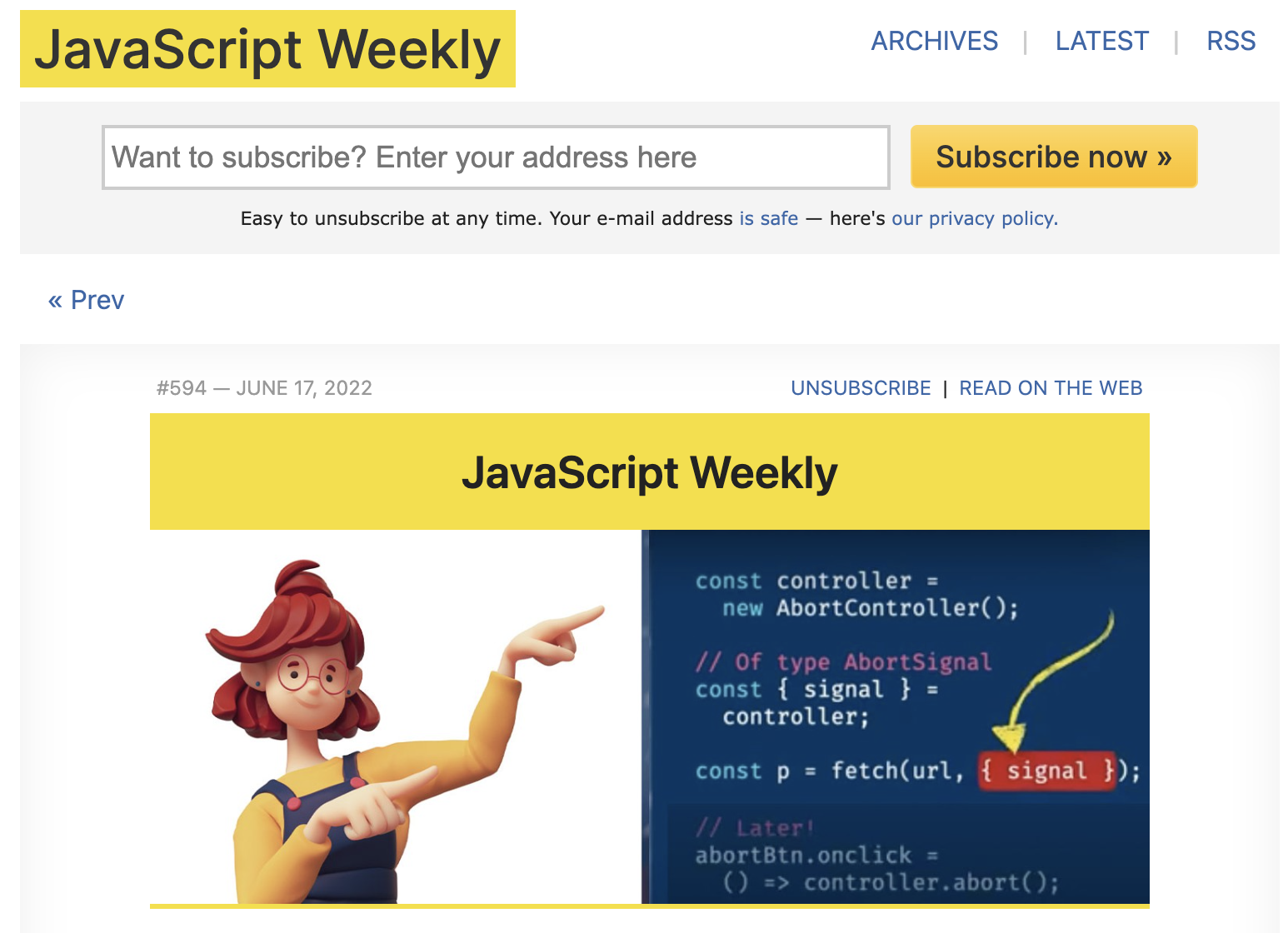
Task: Click the Unsubscribe link
Action: click(861, 388)
